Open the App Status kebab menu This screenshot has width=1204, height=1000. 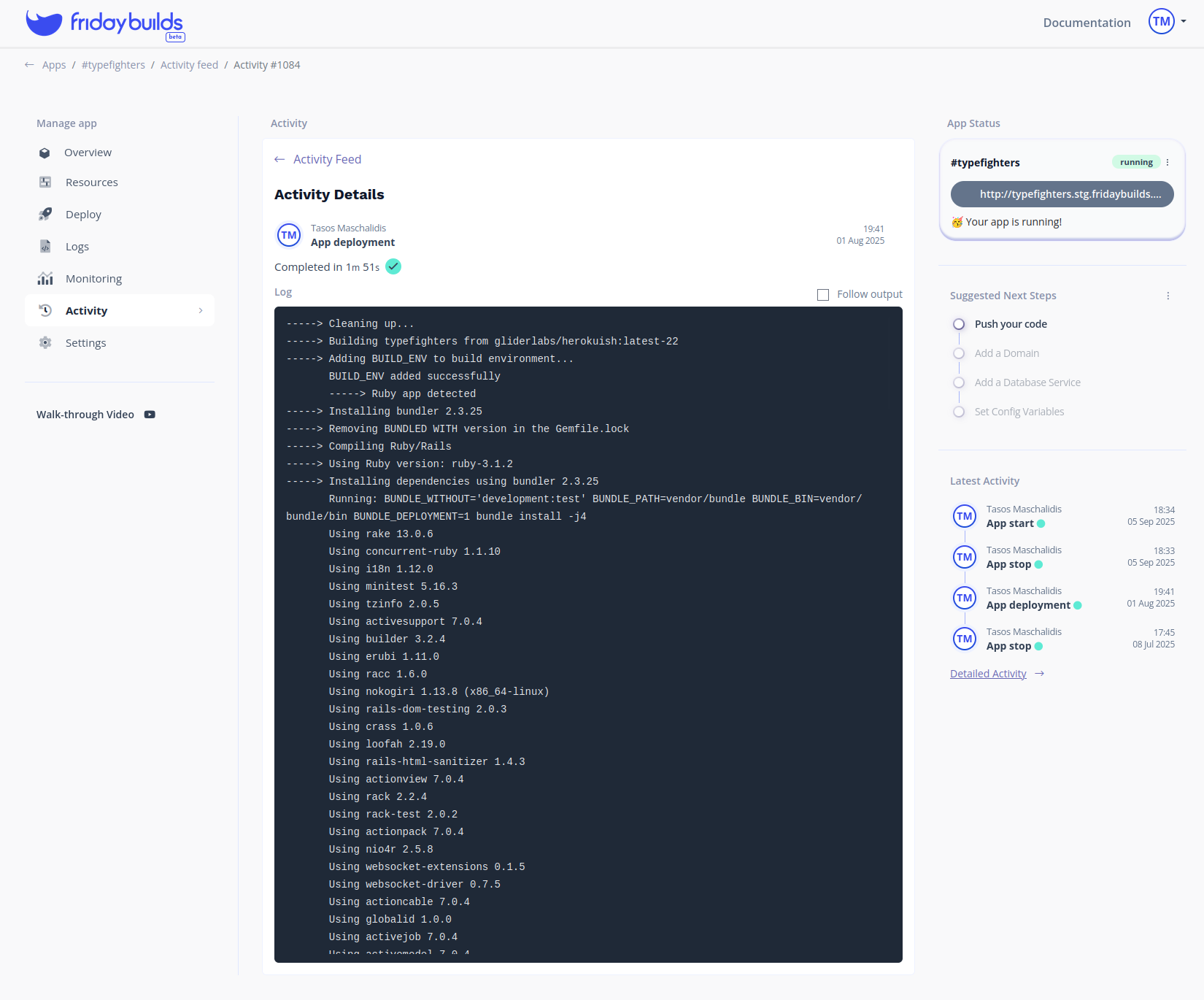click(x=1167, y=162)
